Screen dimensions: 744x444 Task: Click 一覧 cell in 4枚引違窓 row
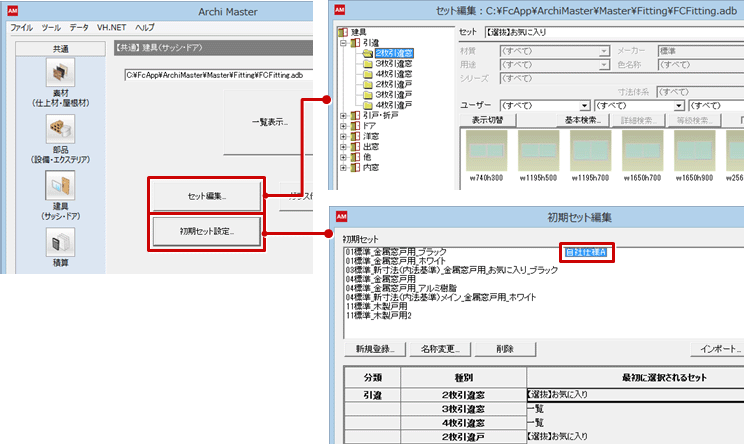tap(635, 423)
